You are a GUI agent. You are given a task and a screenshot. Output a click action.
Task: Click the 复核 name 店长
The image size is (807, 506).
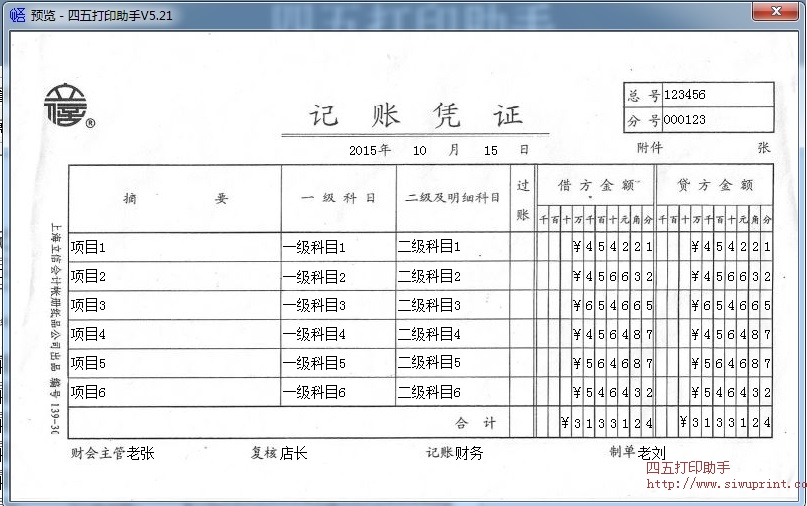[x=293, y=453]
